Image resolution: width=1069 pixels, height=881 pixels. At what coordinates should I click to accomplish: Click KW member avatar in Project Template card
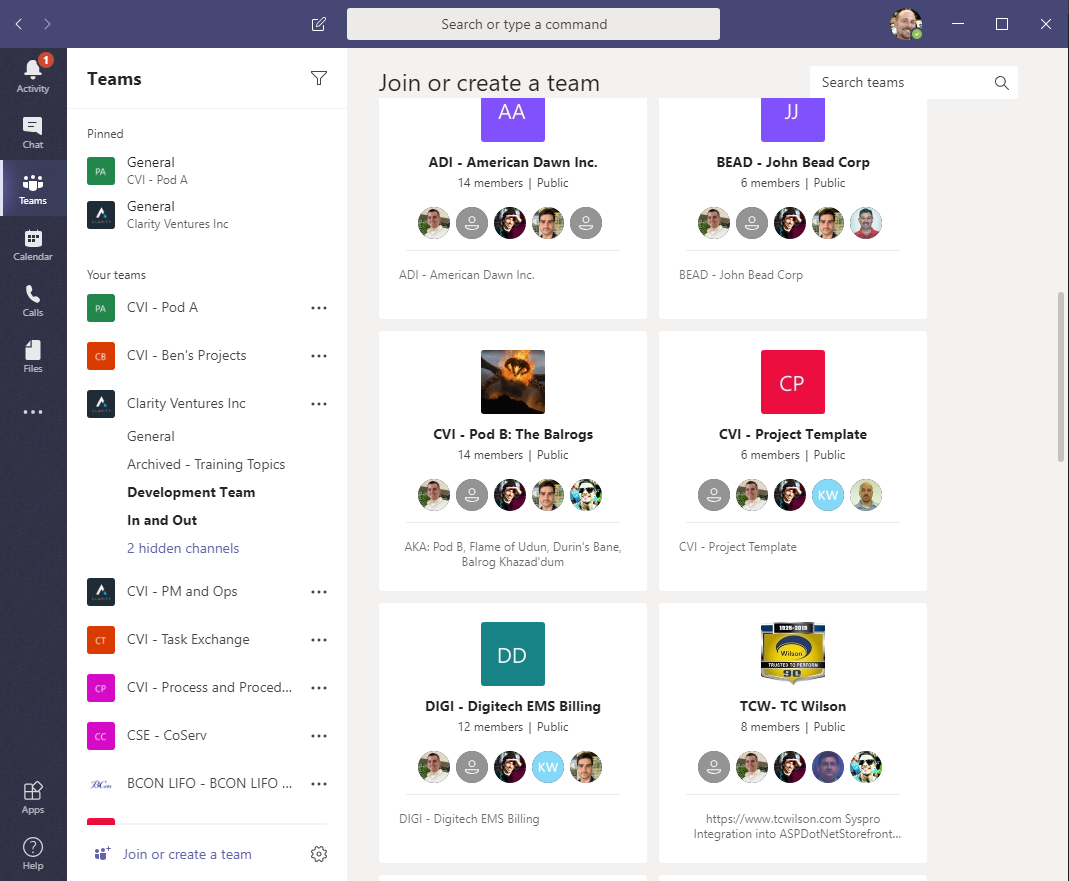827,495
